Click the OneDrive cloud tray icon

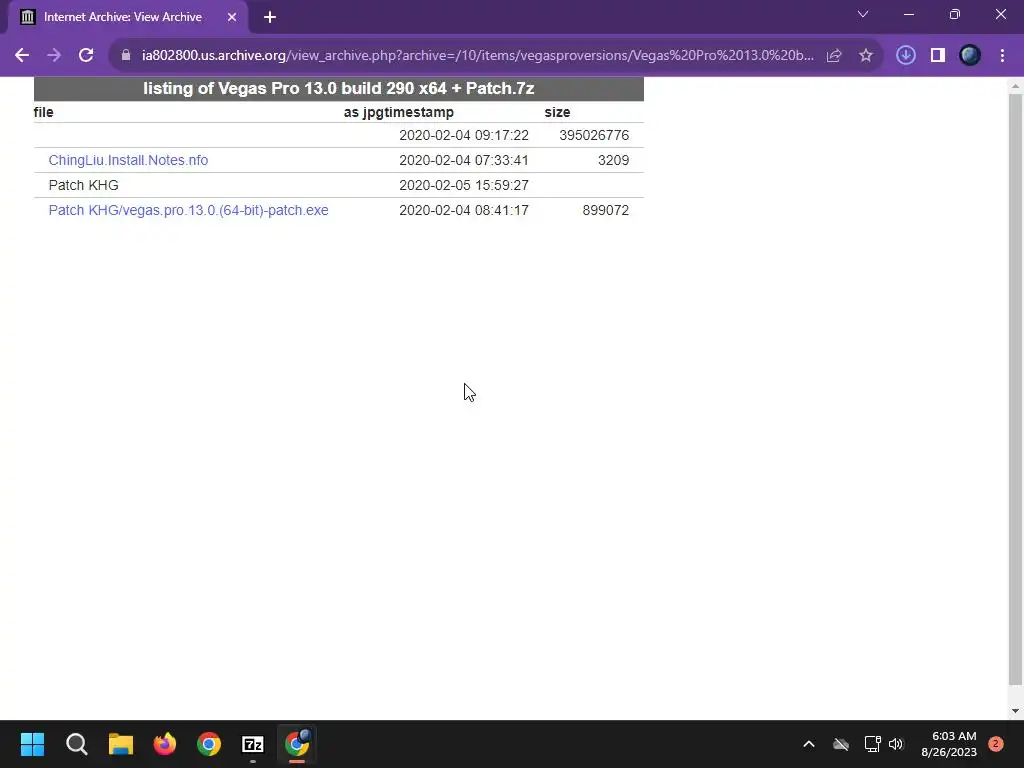[840, 744]
